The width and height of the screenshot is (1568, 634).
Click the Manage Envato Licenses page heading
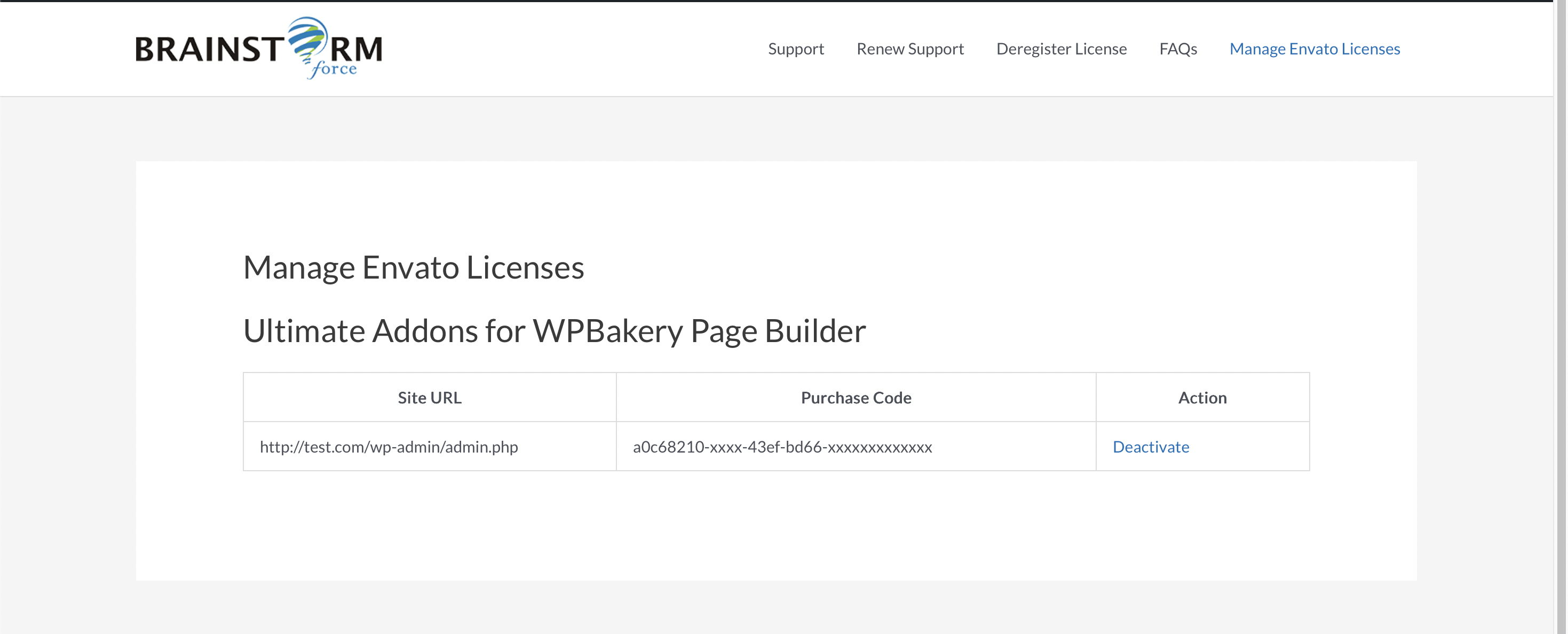413,267
